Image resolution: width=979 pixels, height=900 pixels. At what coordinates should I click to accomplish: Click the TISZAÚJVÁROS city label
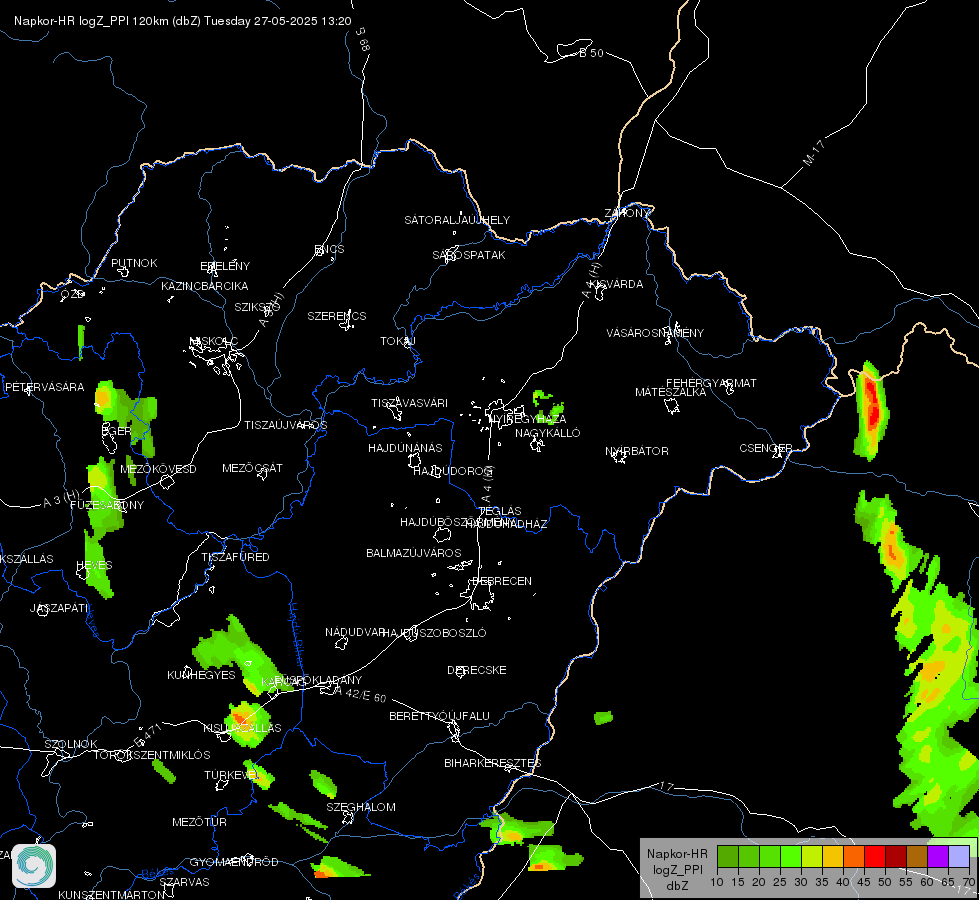coord(285,425)
